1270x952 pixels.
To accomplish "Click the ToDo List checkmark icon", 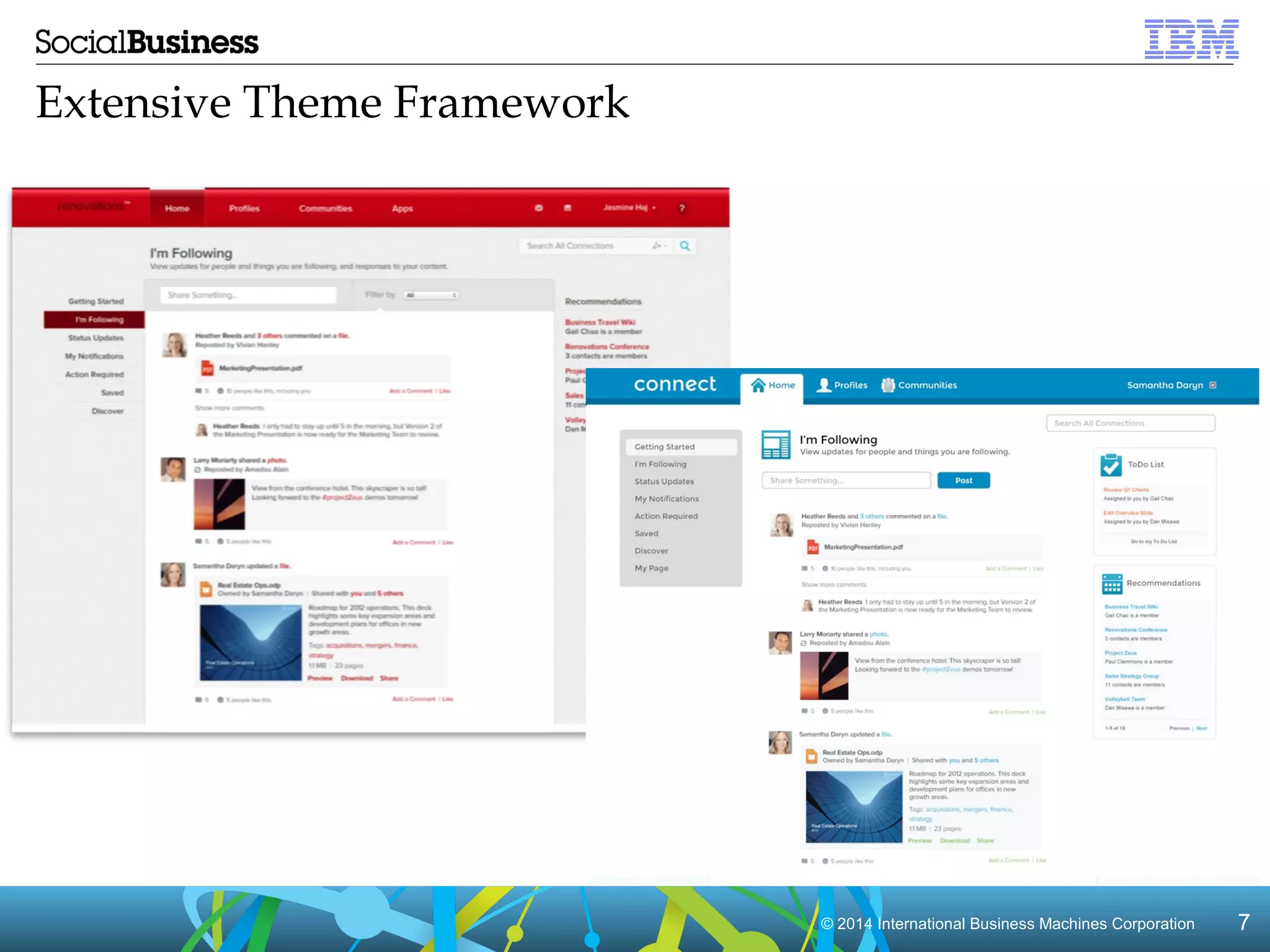I will pyautogui.click(x=1111, y=464).
